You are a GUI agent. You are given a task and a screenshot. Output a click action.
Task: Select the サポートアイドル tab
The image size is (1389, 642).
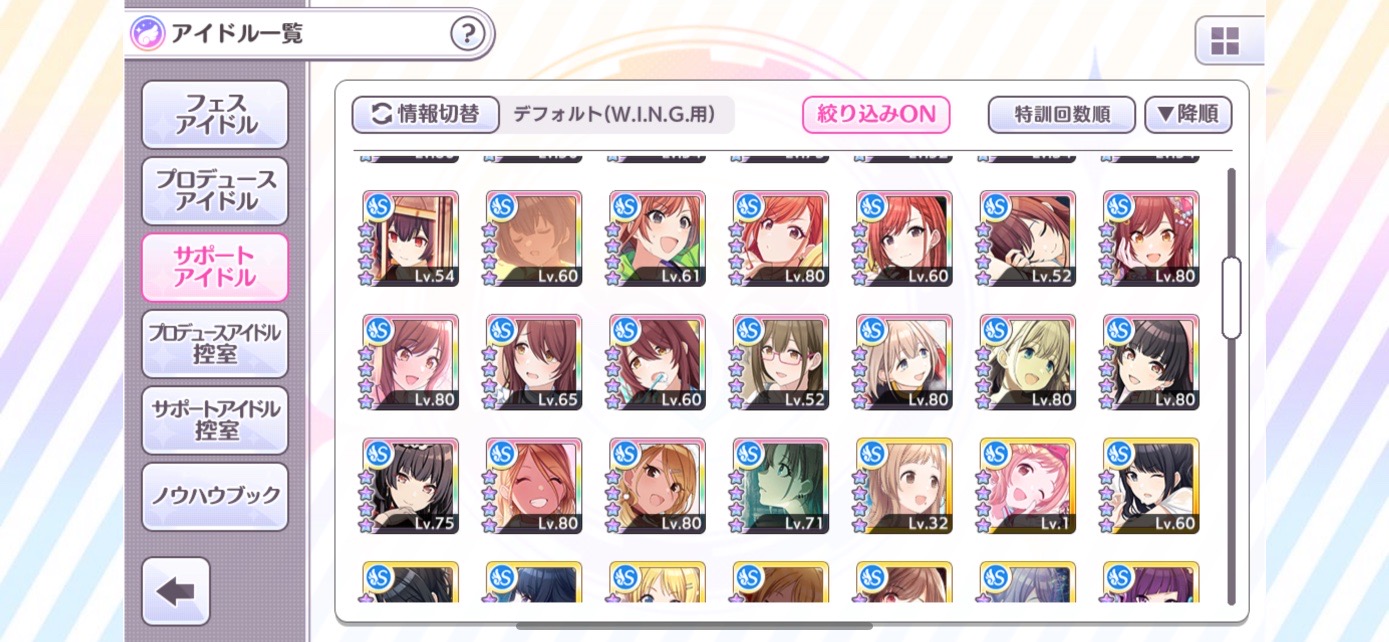215,267
